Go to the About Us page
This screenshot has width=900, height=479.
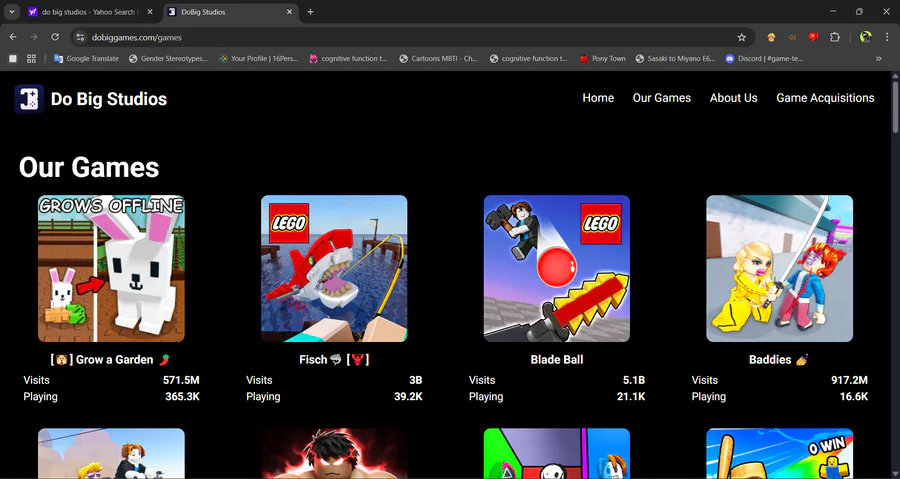[734, 98]
